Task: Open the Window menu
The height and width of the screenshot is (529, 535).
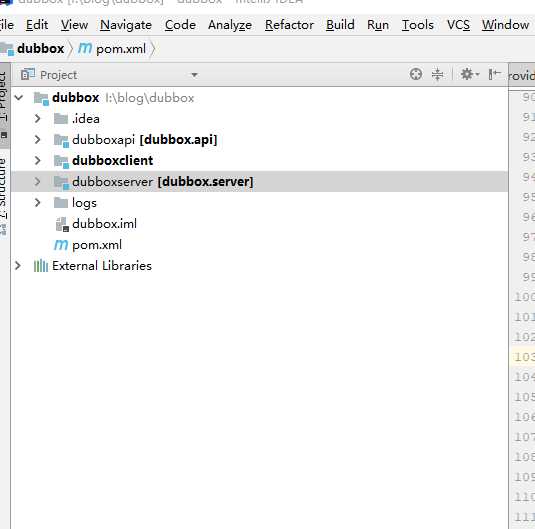Action: coord(505,25)
